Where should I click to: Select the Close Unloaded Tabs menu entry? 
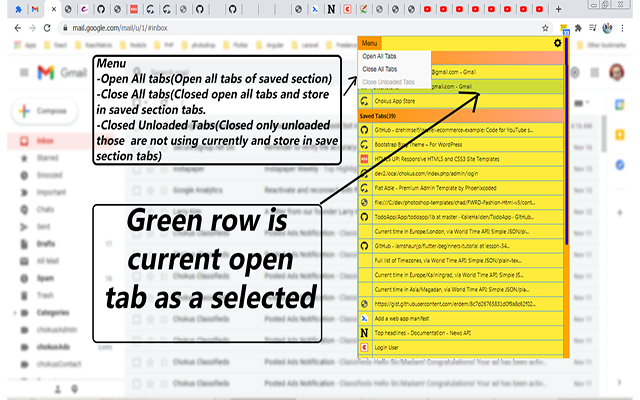388,82
